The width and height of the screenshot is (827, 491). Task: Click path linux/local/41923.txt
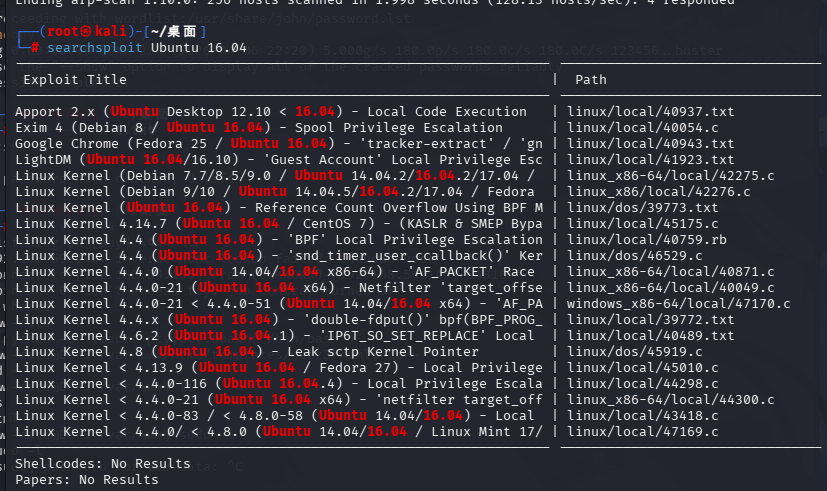click(x=650, y=160)
